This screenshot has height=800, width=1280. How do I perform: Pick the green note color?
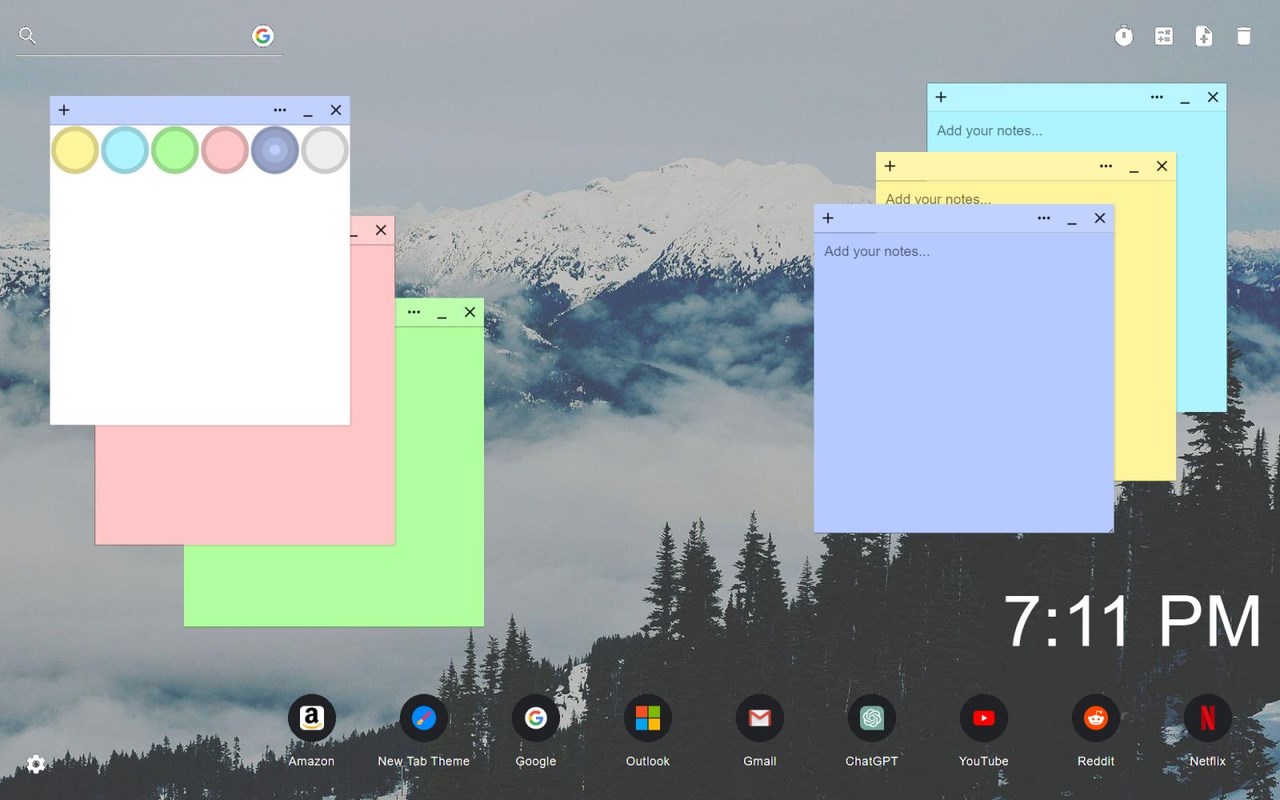coord(175,150)
